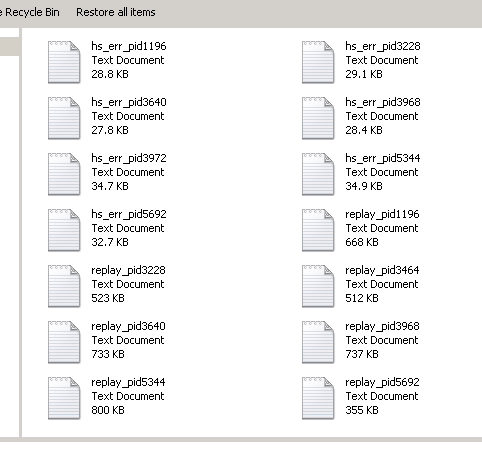The image size is (482, 454).
Task: Click the file name replay_pid3640
Action: (x=128, y=326)
